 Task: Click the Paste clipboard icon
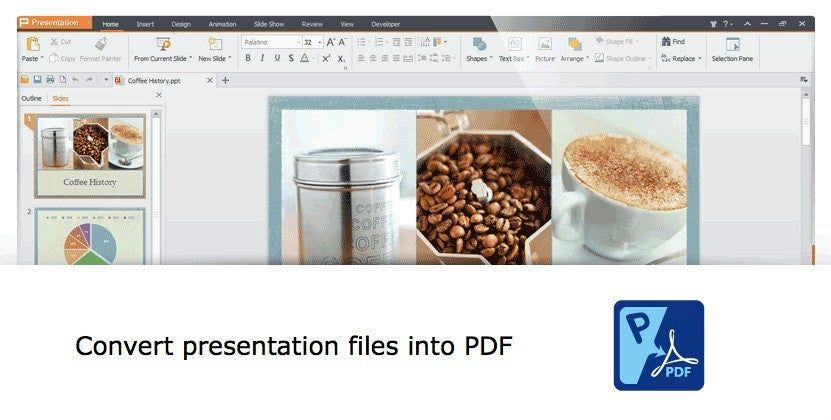(32, 43)
